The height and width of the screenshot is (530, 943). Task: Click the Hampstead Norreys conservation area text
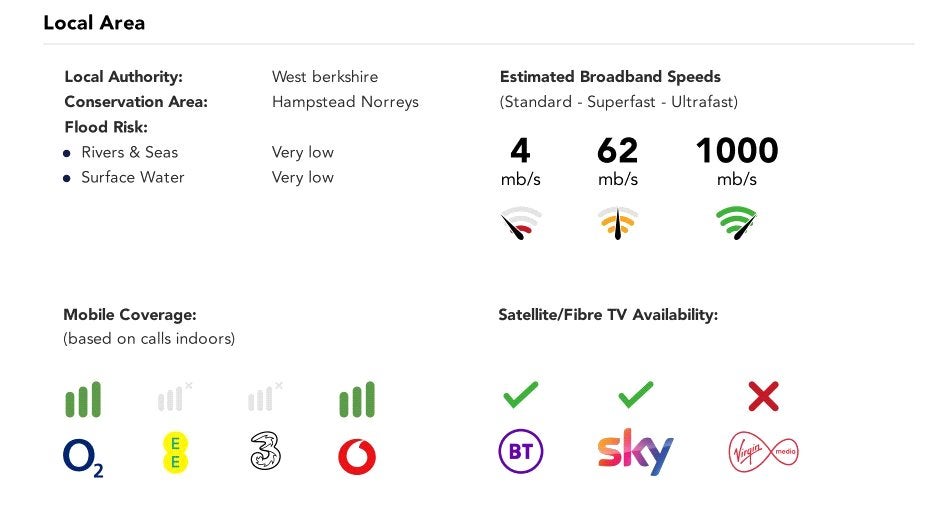click(x=345, y=102)
